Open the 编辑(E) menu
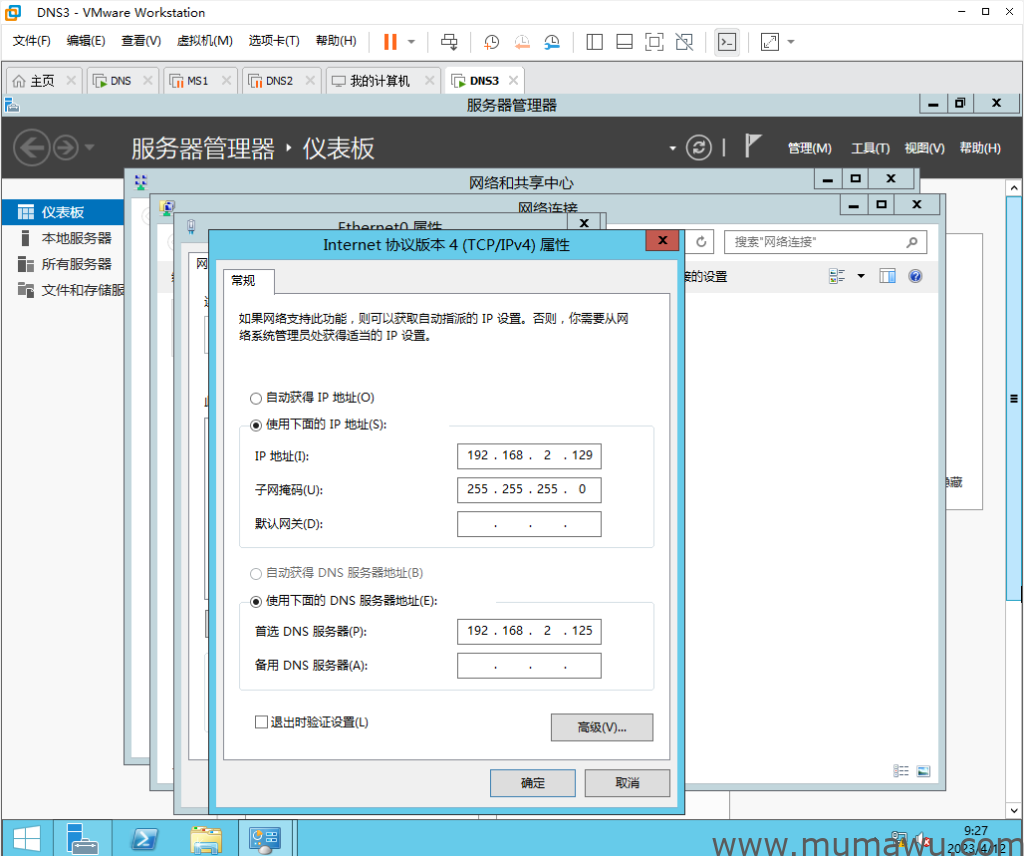The height and width of the screenshot is (856, 1024). [86, 40]
